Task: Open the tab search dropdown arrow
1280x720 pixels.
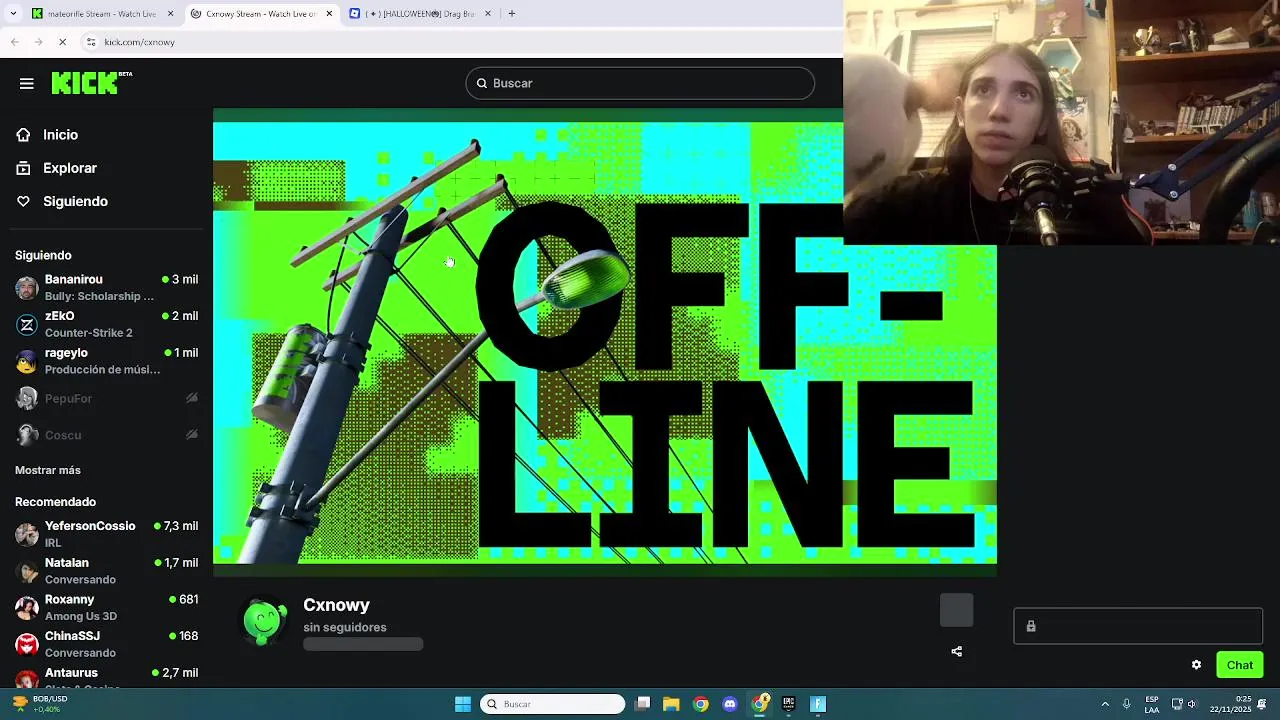Action: (13, 14)
